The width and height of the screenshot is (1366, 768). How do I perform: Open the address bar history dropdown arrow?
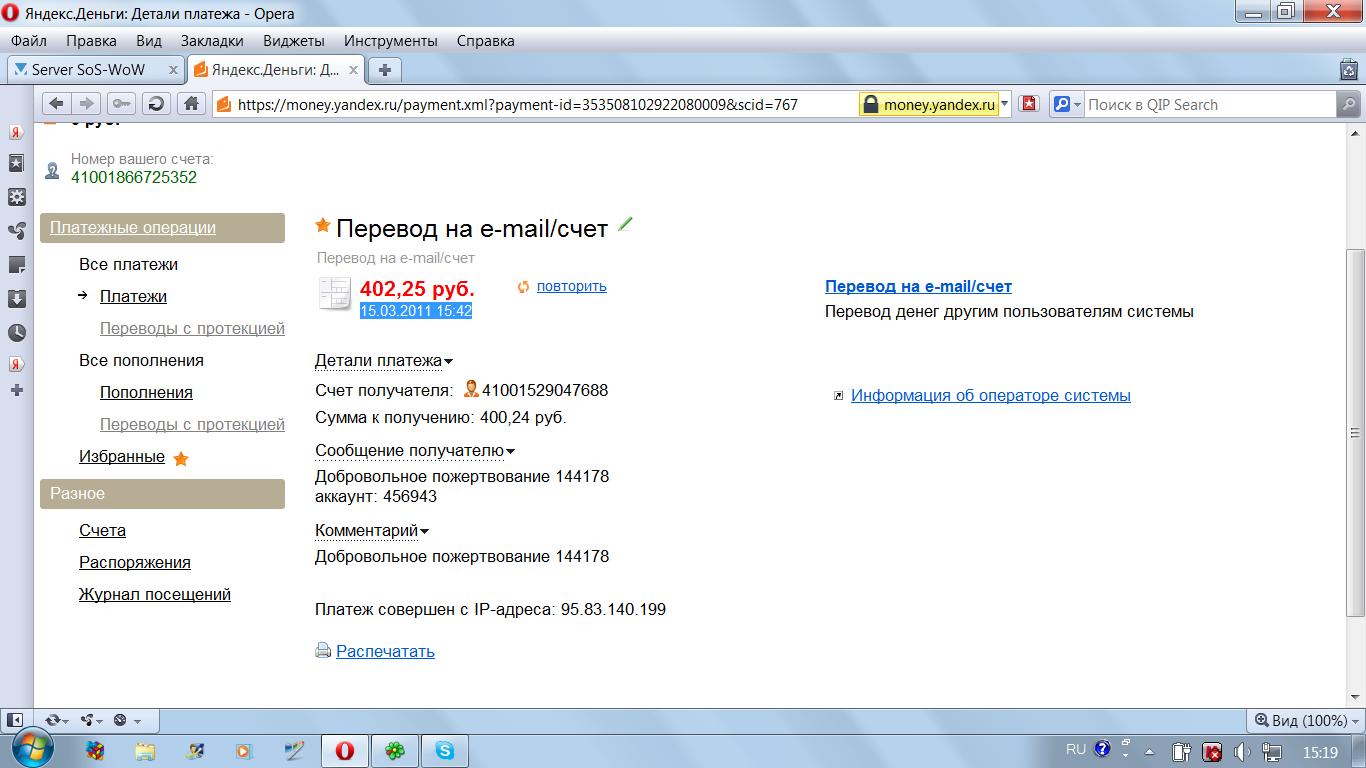click(1006, 104)
